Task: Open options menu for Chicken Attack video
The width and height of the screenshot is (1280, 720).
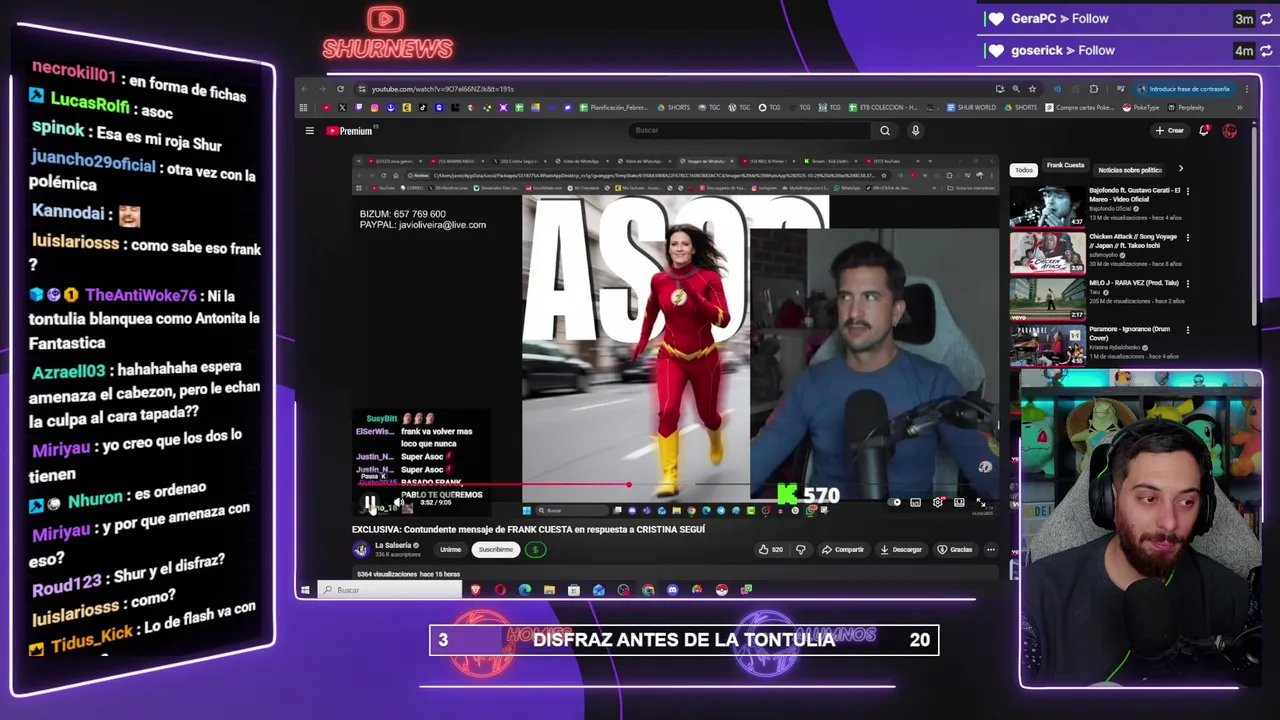Action: [1188, 238]
